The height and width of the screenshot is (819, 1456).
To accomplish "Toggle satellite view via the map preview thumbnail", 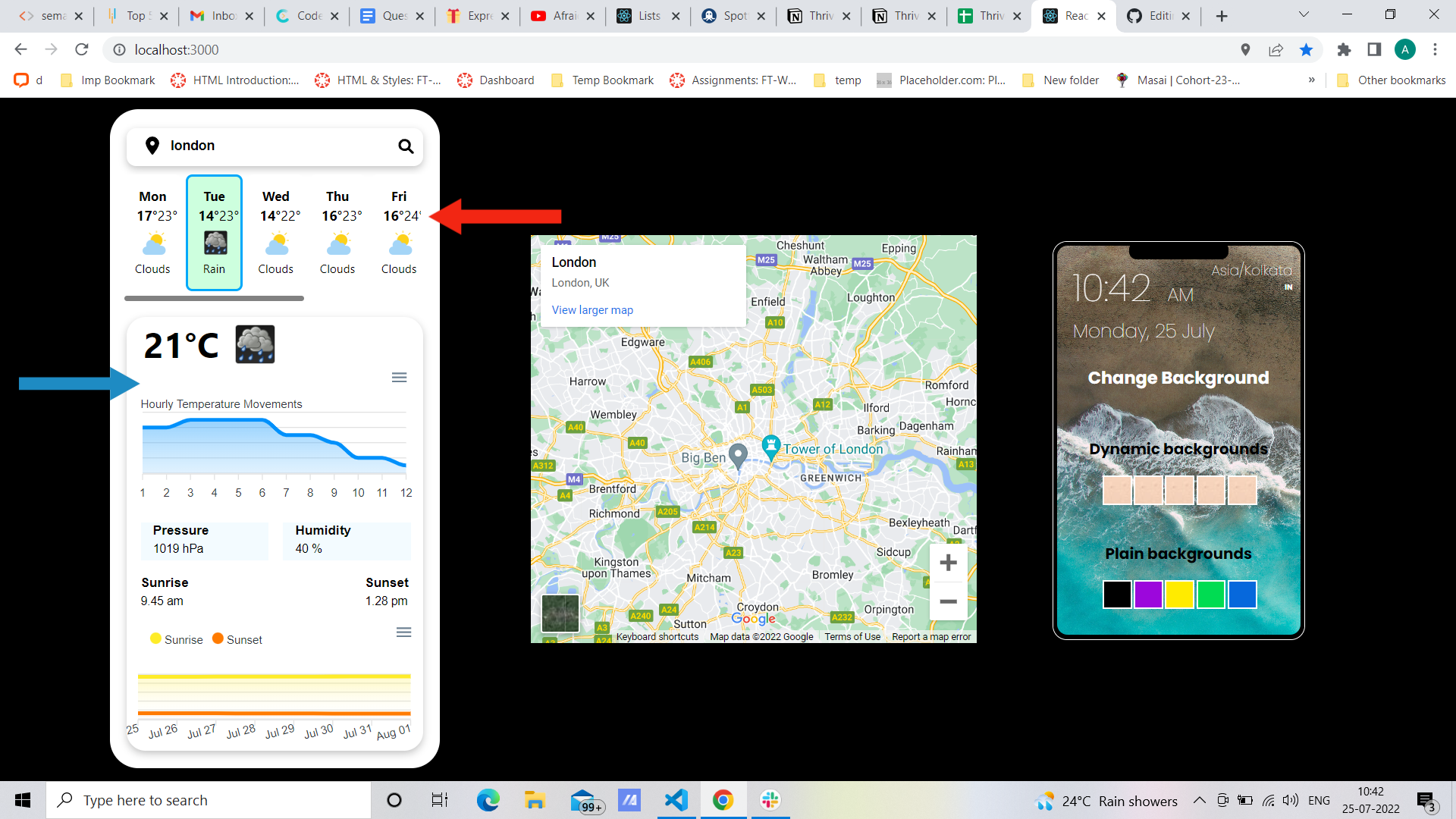I will point(560,613).
